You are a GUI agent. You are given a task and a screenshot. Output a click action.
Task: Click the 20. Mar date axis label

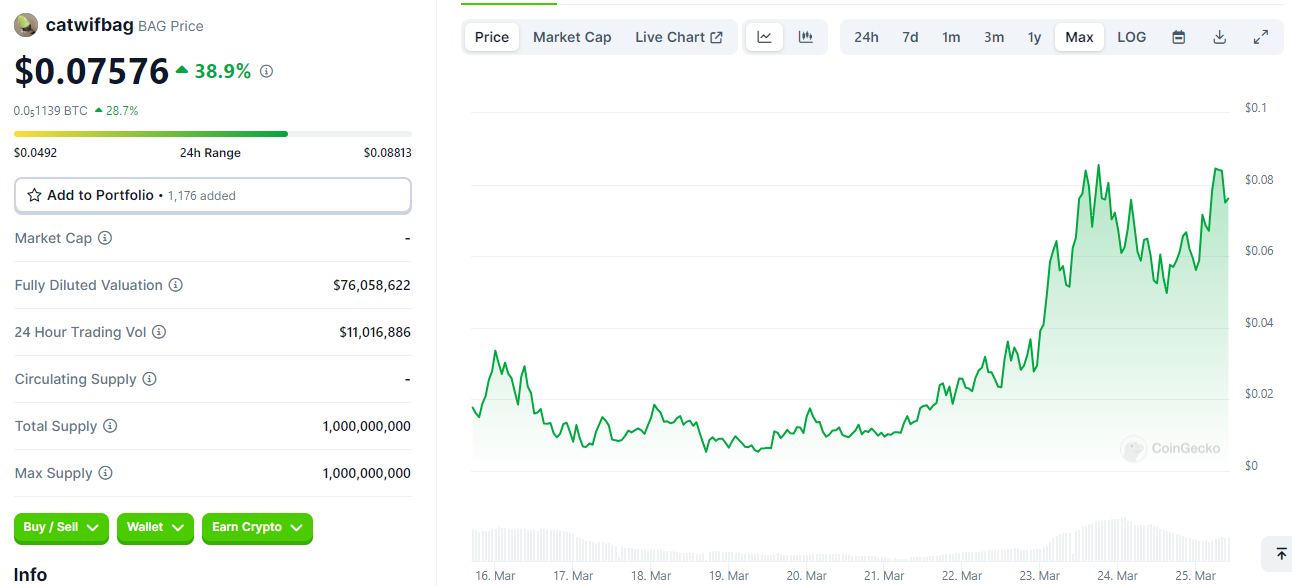(x=806, y=576)
